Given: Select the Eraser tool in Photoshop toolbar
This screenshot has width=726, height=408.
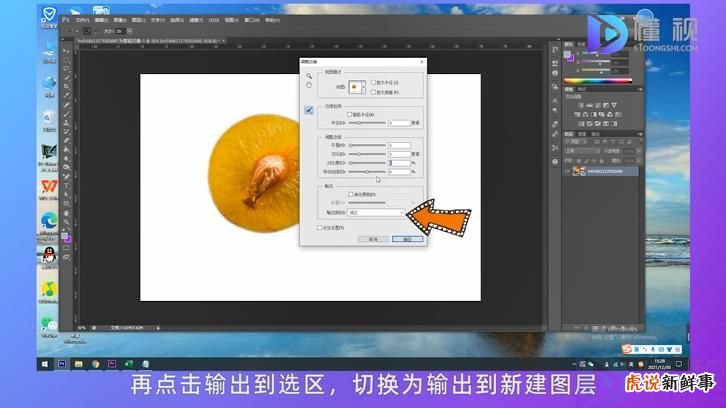Looking at the screenshot, I should click(x=67, y=141).
